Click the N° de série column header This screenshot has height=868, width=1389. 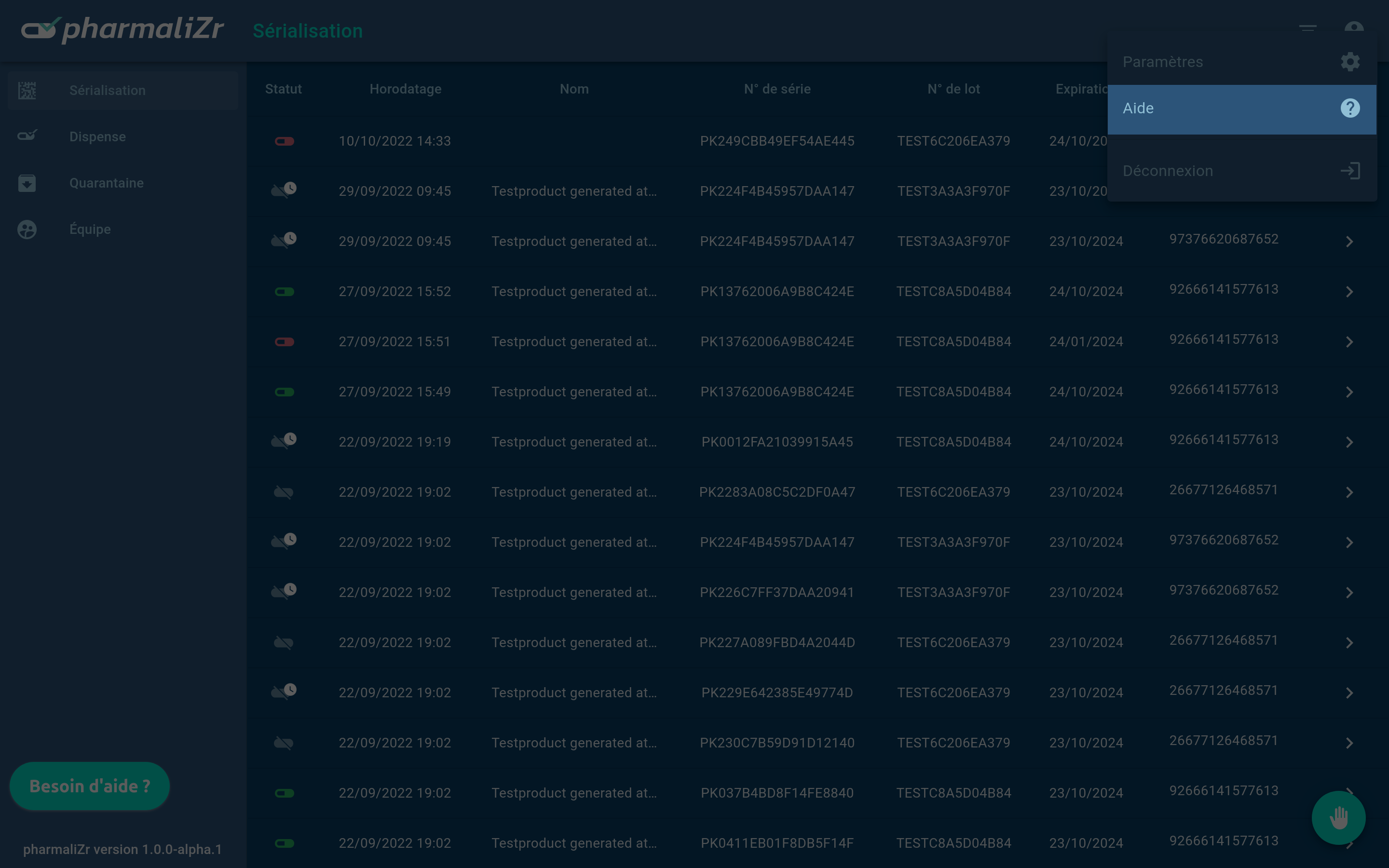776,89
